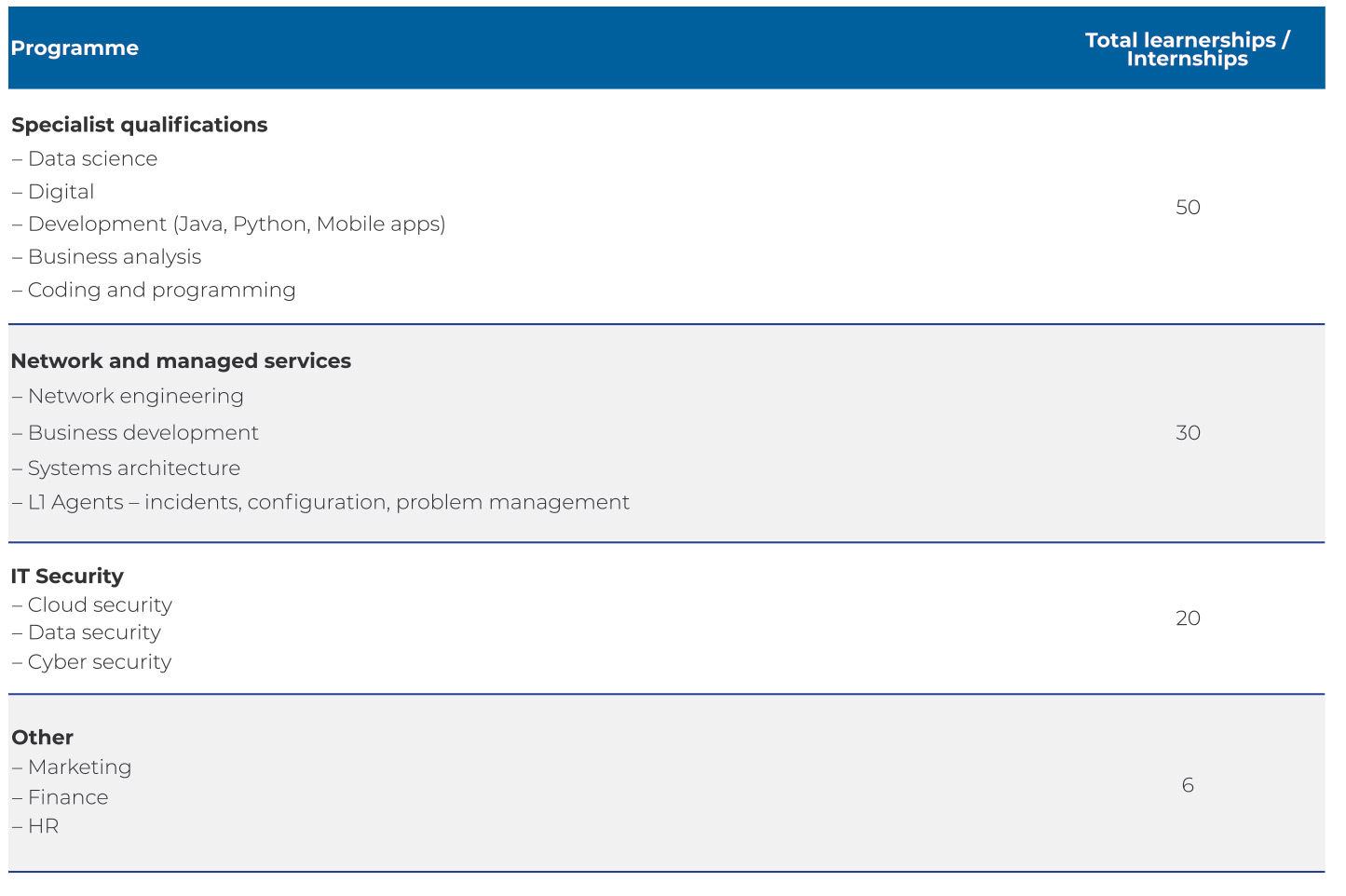Select the Business analysis entry
The height and width of the screenshot is (896, 1346).
point(114,257)
